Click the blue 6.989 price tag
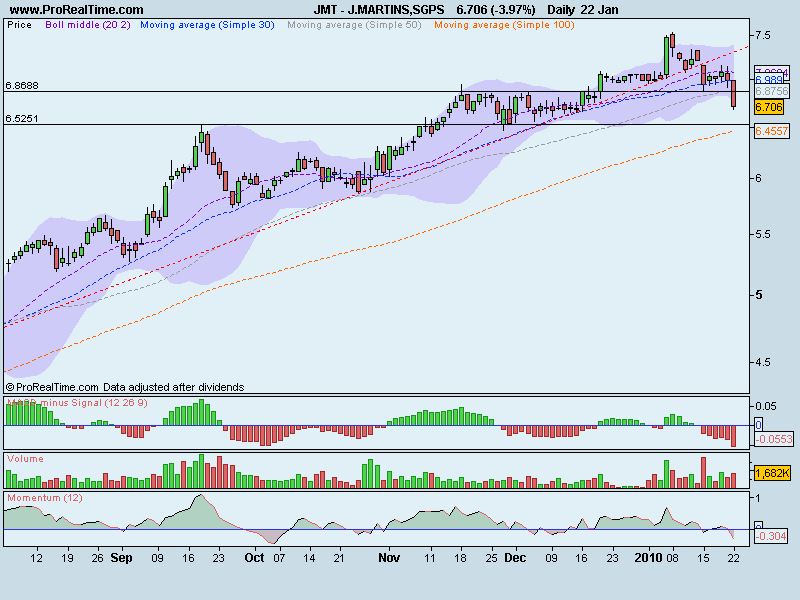Image resolution: width=800 pixels, height=600 pixels. pyautogui.click(x=769, y=80)
